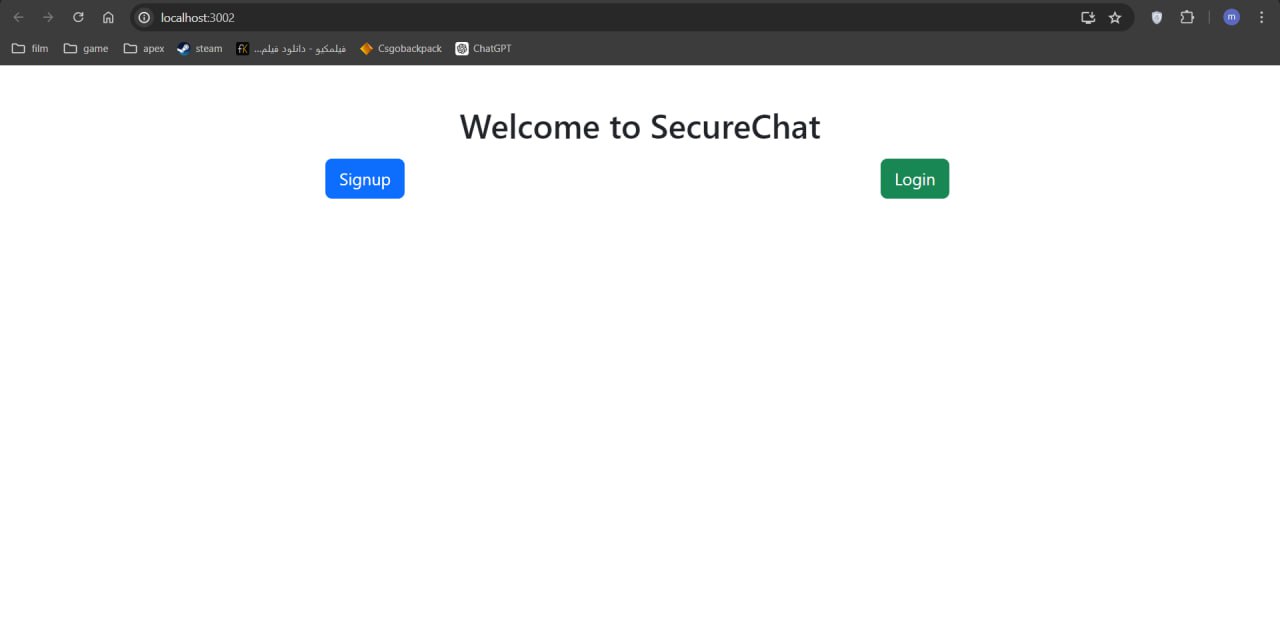Go to the browser home icon
Image resolution: width=1280 pixels, height=644 pixels.
(x=108, y=17)
